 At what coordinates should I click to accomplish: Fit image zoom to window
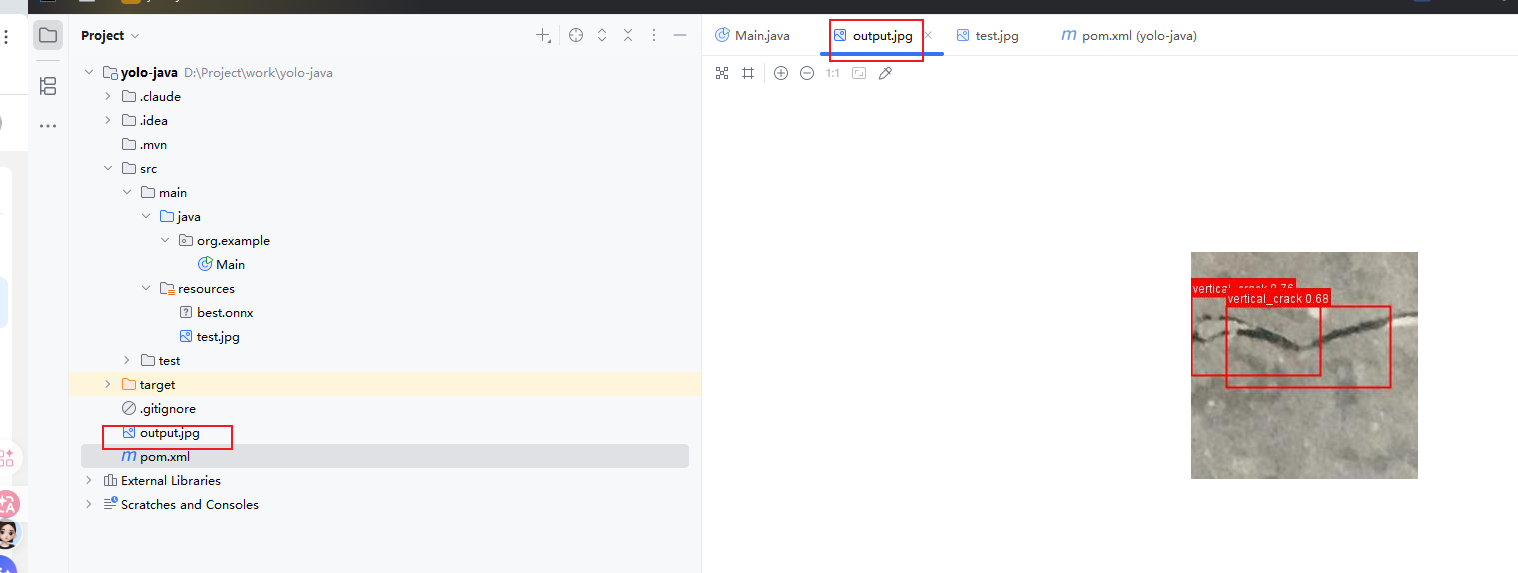coord(859,73)
